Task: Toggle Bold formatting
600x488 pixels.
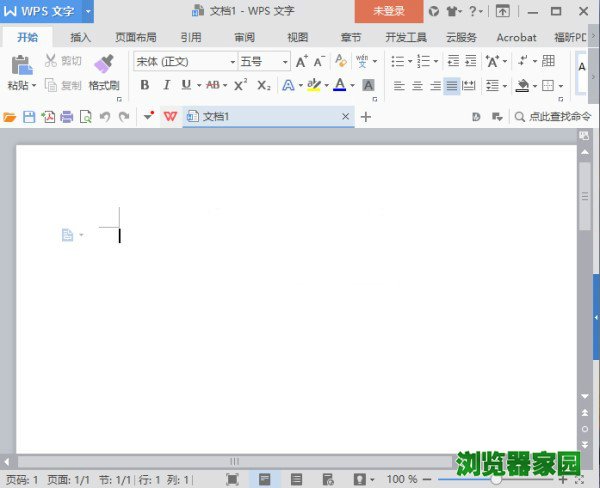Action: point(144,86)
